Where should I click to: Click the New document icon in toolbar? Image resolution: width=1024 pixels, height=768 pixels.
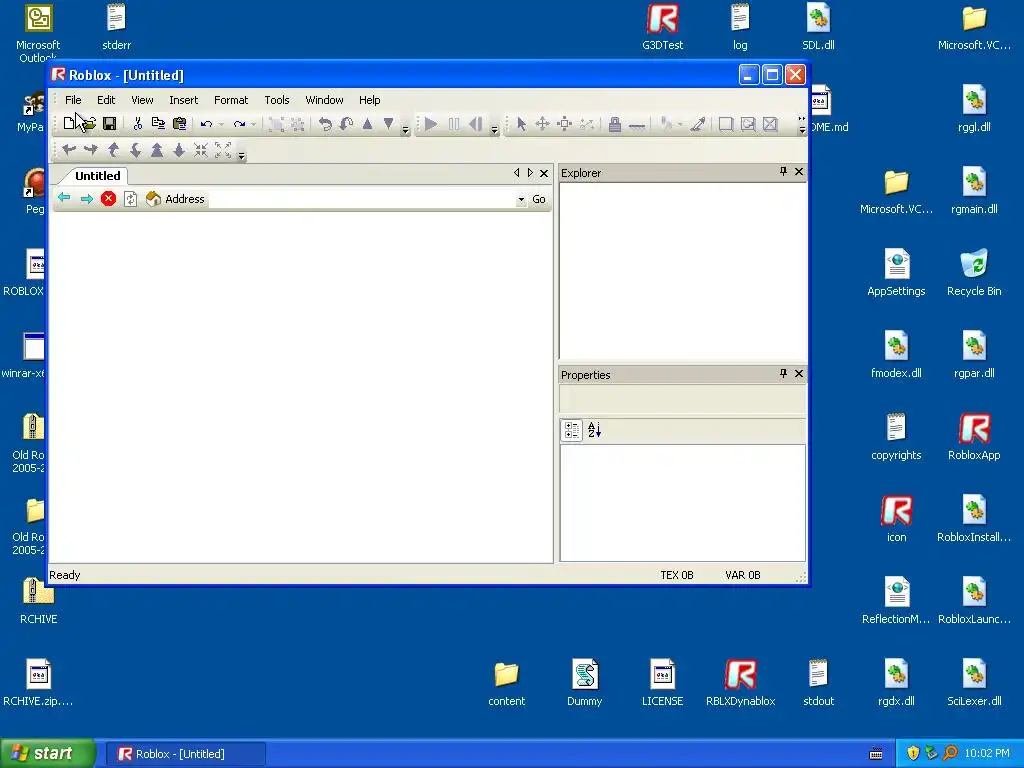[x=69, y=124]
